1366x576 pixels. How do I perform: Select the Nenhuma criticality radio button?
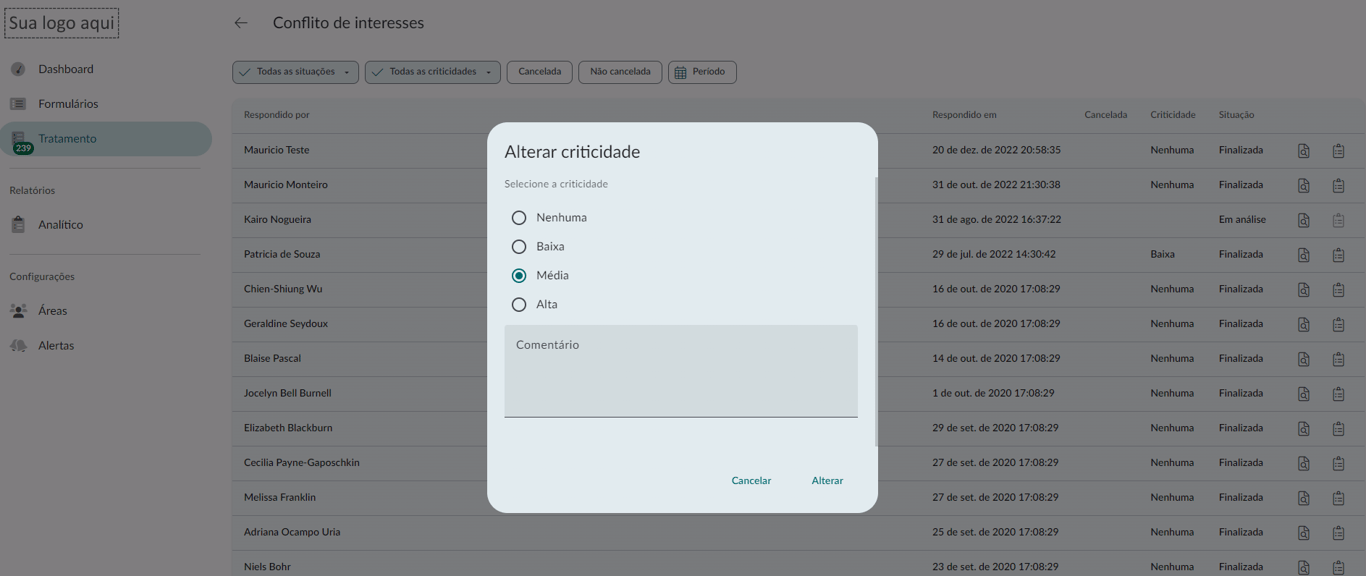(x=519, y=217)
